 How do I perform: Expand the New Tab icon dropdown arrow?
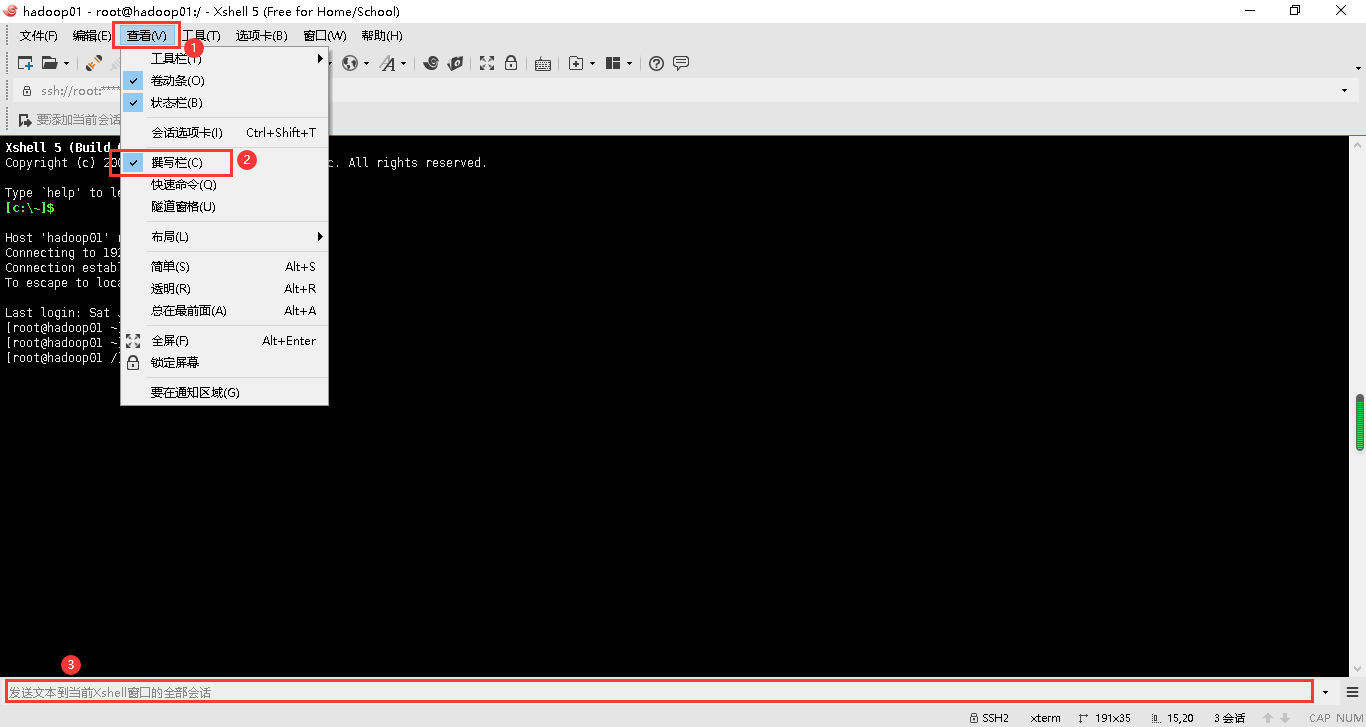click(592, 63)
